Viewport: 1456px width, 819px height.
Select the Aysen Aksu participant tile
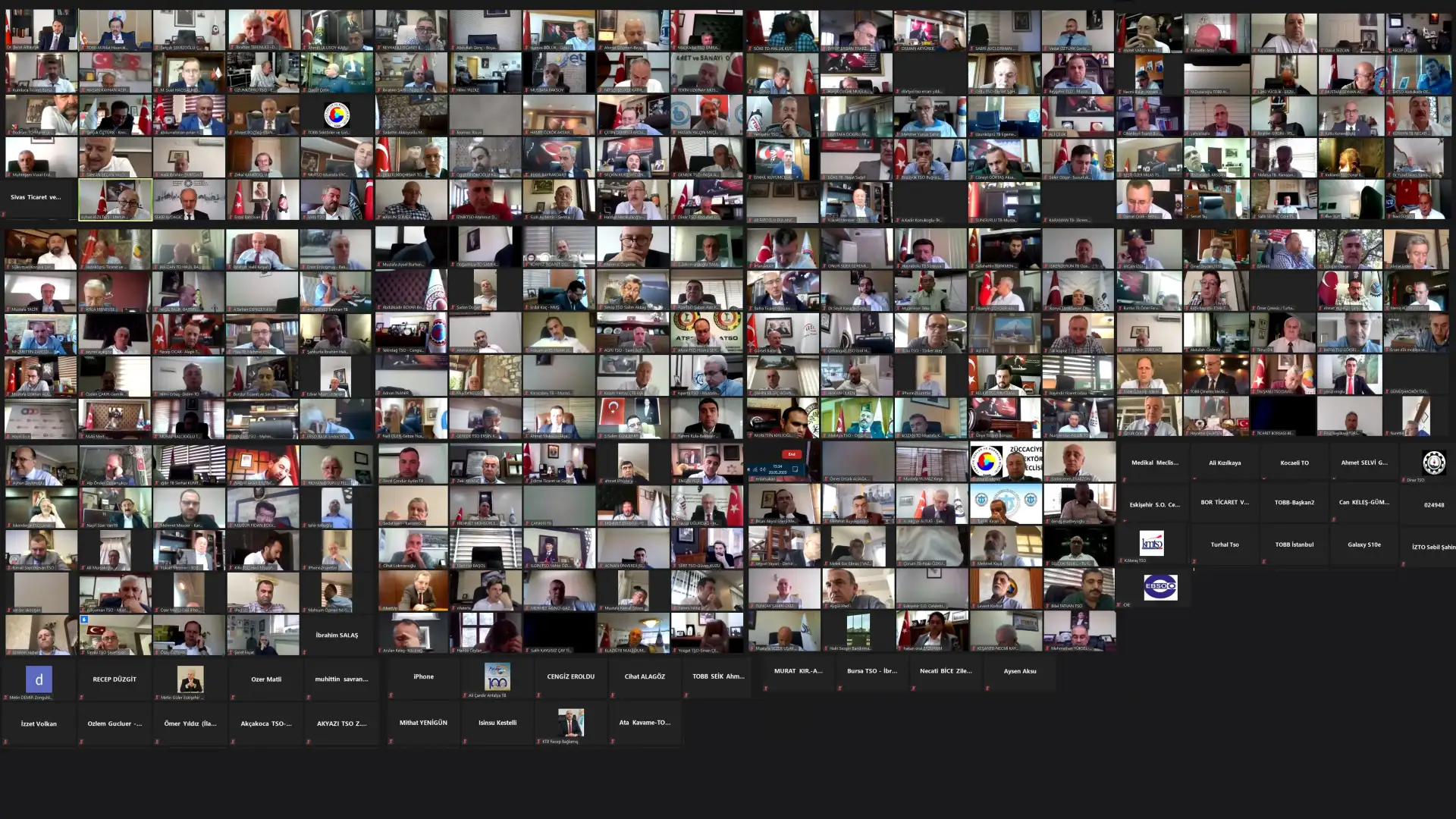(1019, 671)
